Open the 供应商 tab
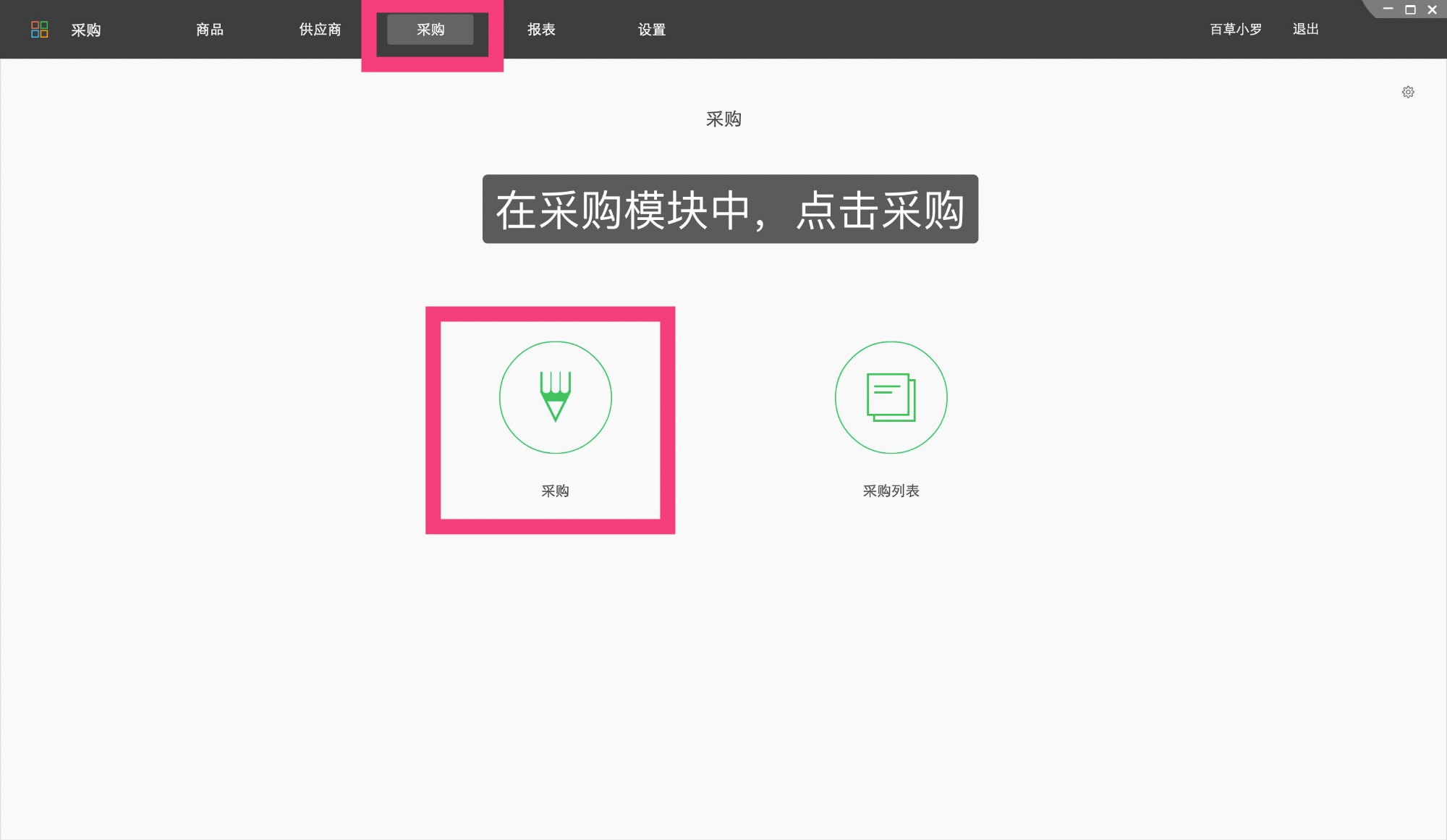1447x840 pixels. 318,29
